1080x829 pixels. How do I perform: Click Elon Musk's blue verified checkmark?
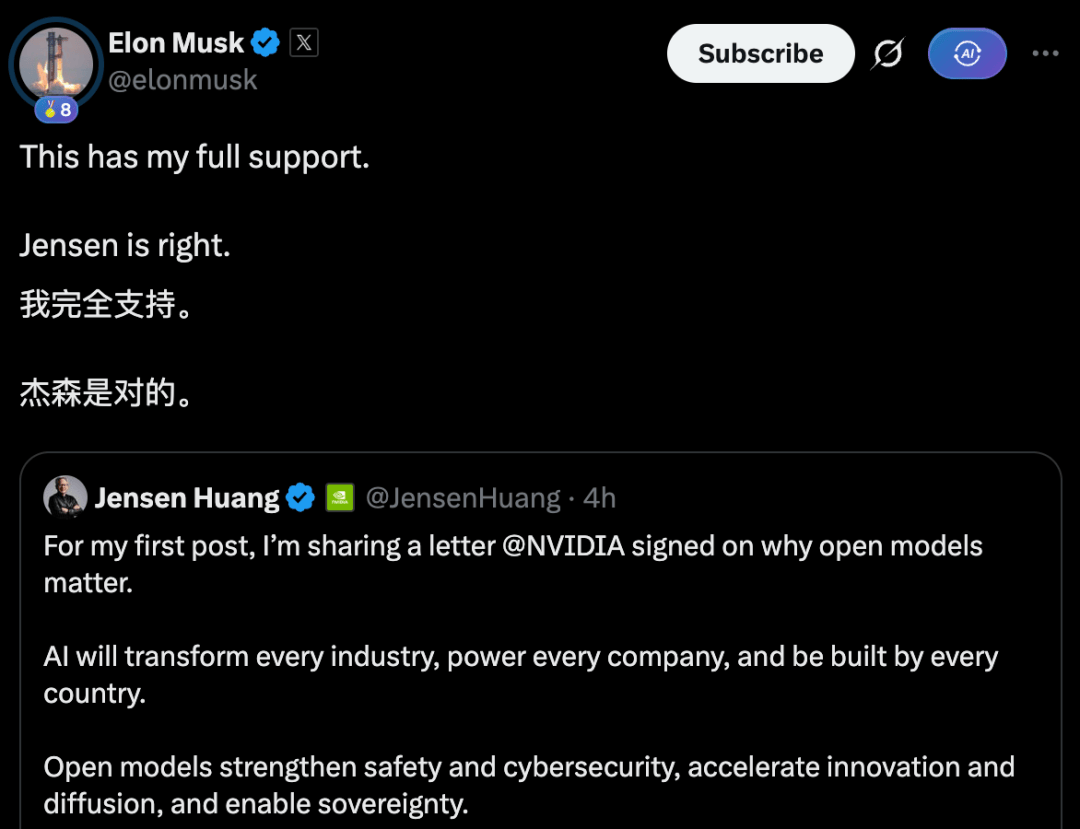coord(265,43)
